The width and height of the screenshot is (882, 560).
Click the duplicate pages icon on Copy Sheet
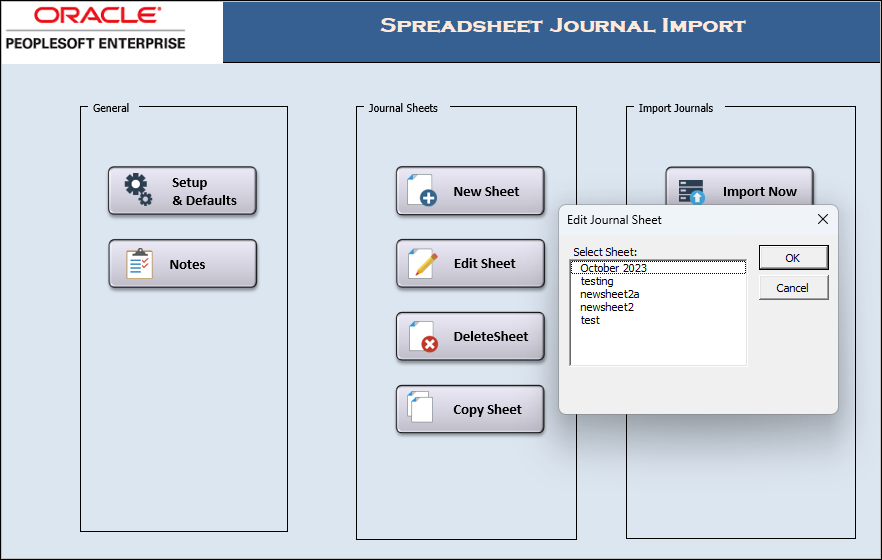click(420, 407)
